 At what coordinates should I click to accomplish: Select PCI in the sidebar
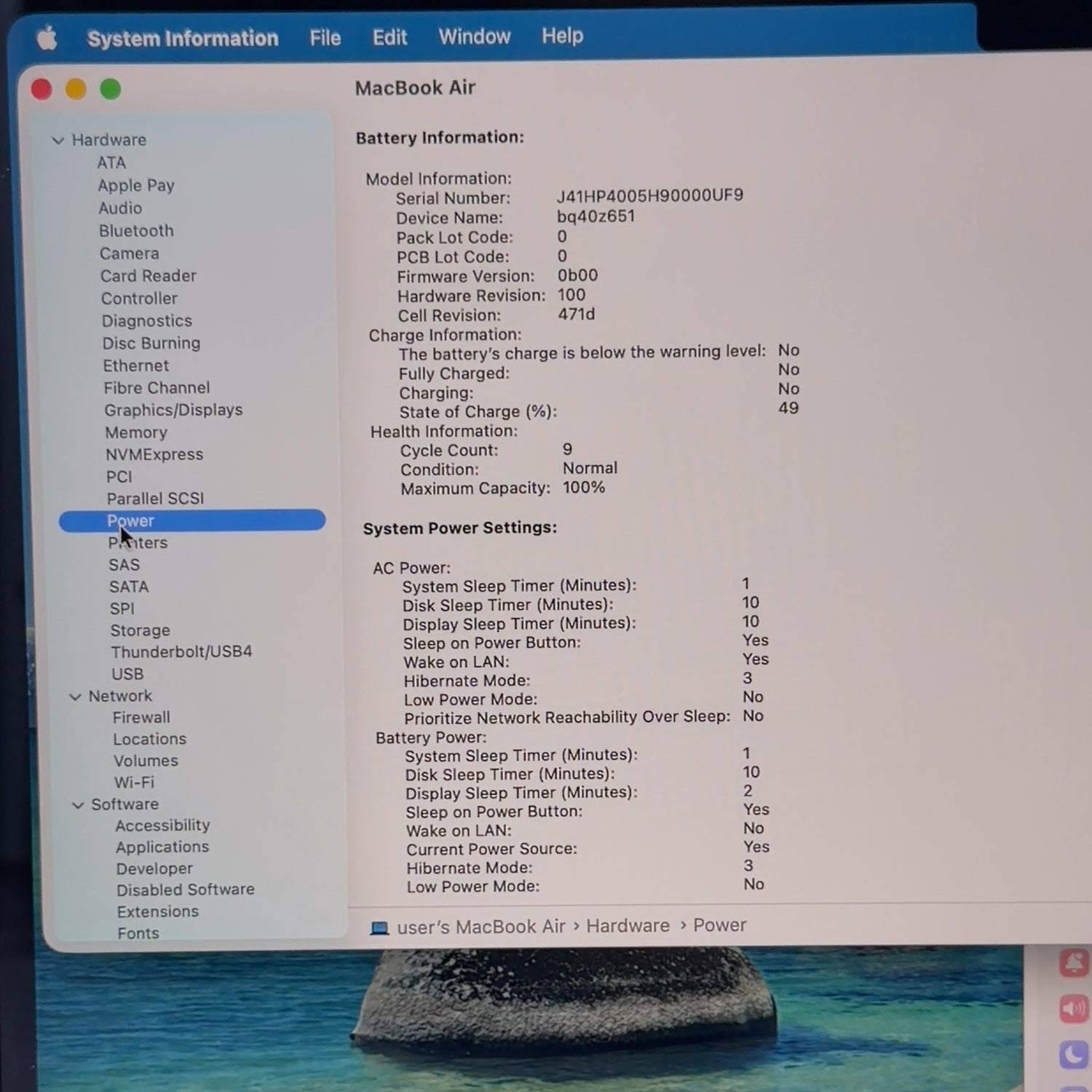coord(119,477)
